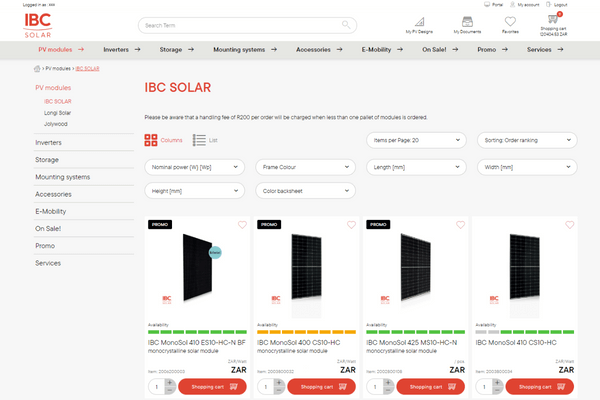This screenshot has width=600, height=400.
Task: Open Sorting: Order ranking dropdown
Action: 527,140
